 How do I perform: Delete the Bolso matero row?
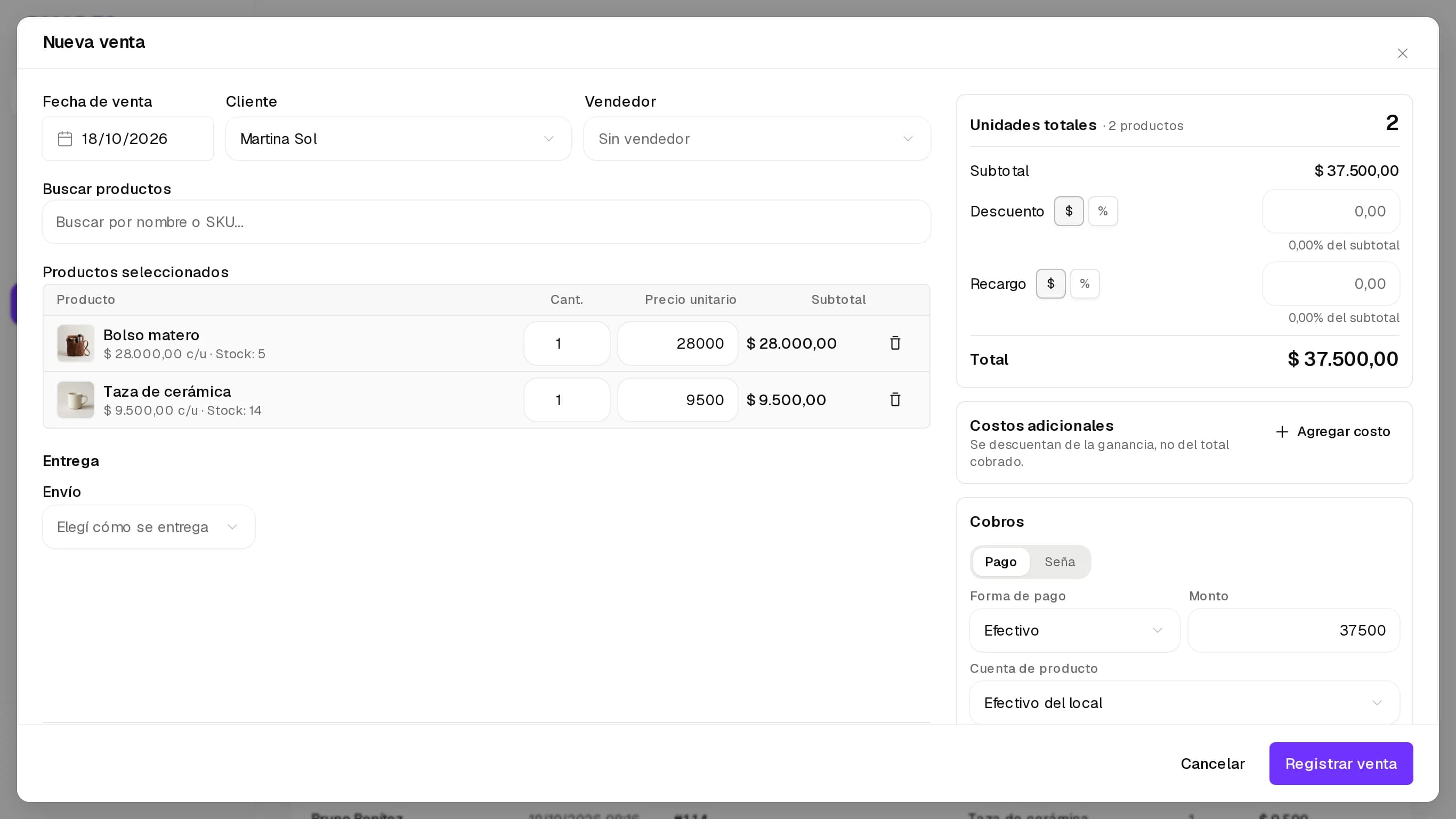click(x=895, y=343)
